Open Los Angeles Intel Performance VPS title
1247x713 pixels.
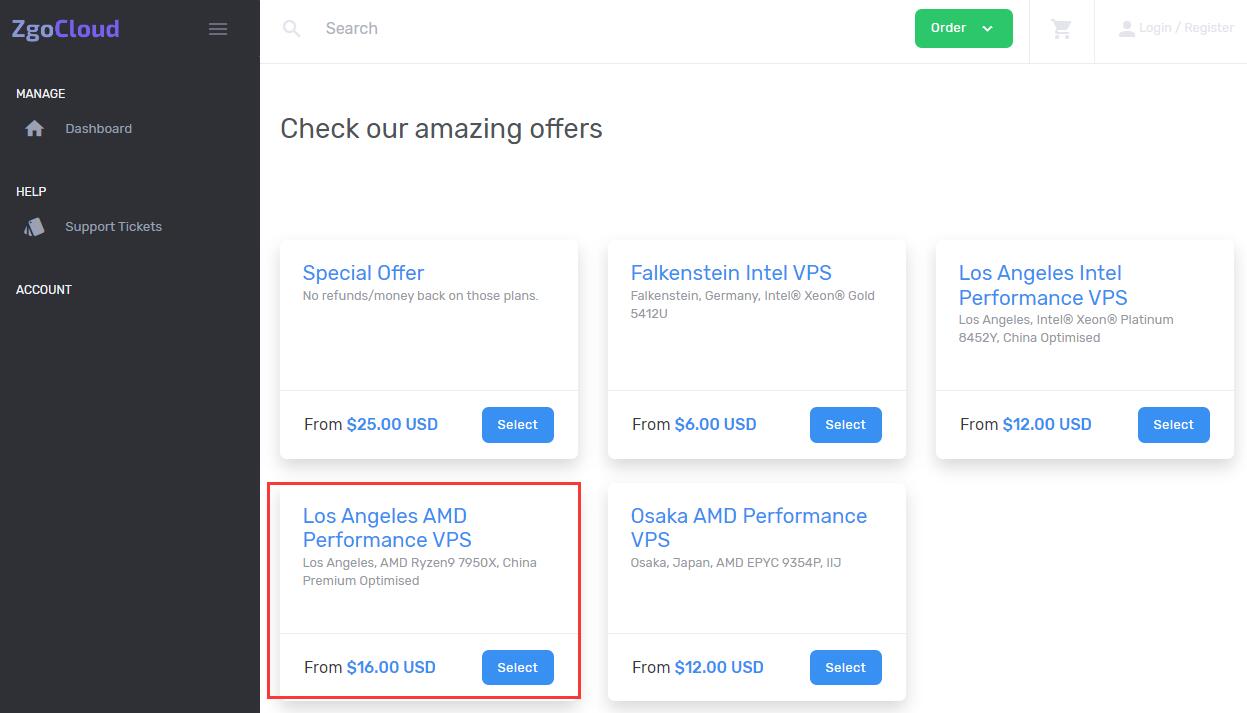pyautogui.click(x=1043, y=285)
